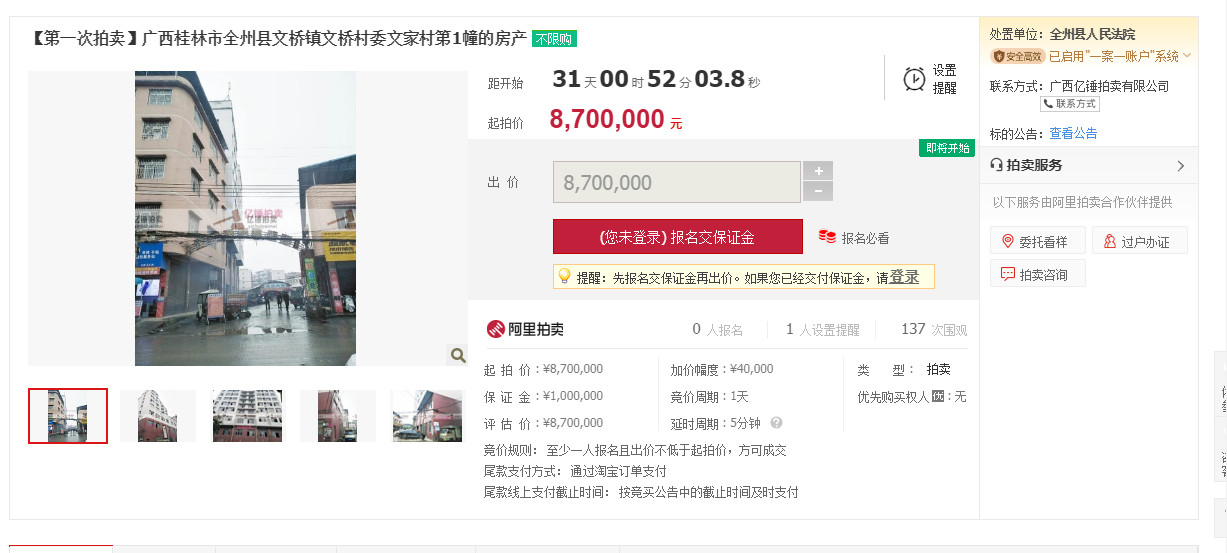Screen dimensions: 1227x553
Task: Expand the 一案一账户 system dropdown arrow
Action: (x=1187, y=56)
